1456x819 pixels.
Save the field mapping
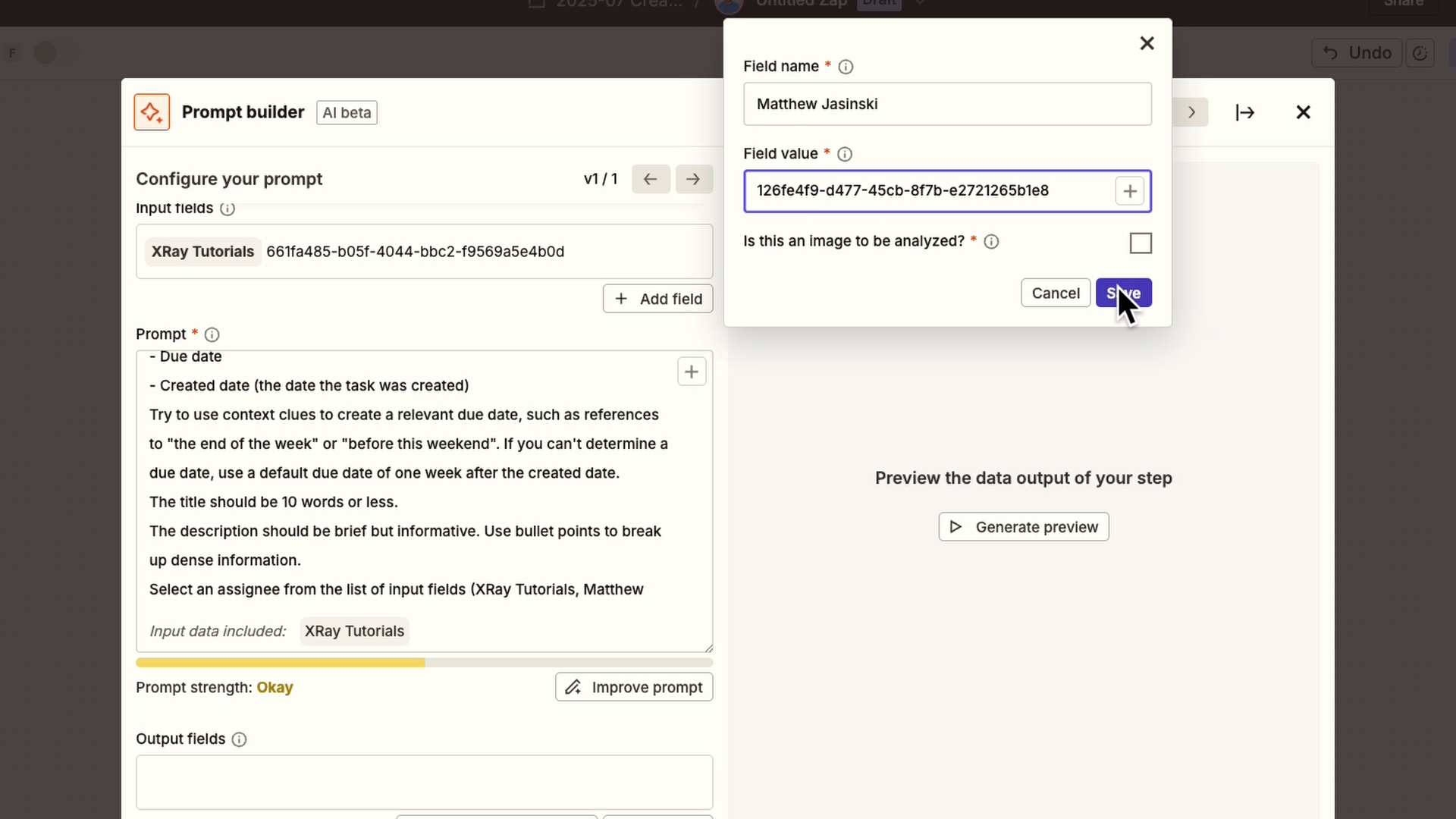(x=1124, y=293)
